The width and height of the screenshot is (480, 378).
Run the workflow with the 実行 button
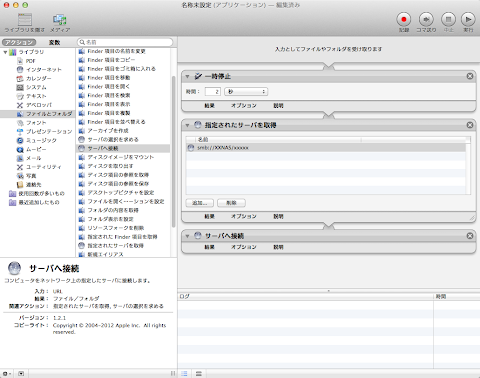click(468, 19)
